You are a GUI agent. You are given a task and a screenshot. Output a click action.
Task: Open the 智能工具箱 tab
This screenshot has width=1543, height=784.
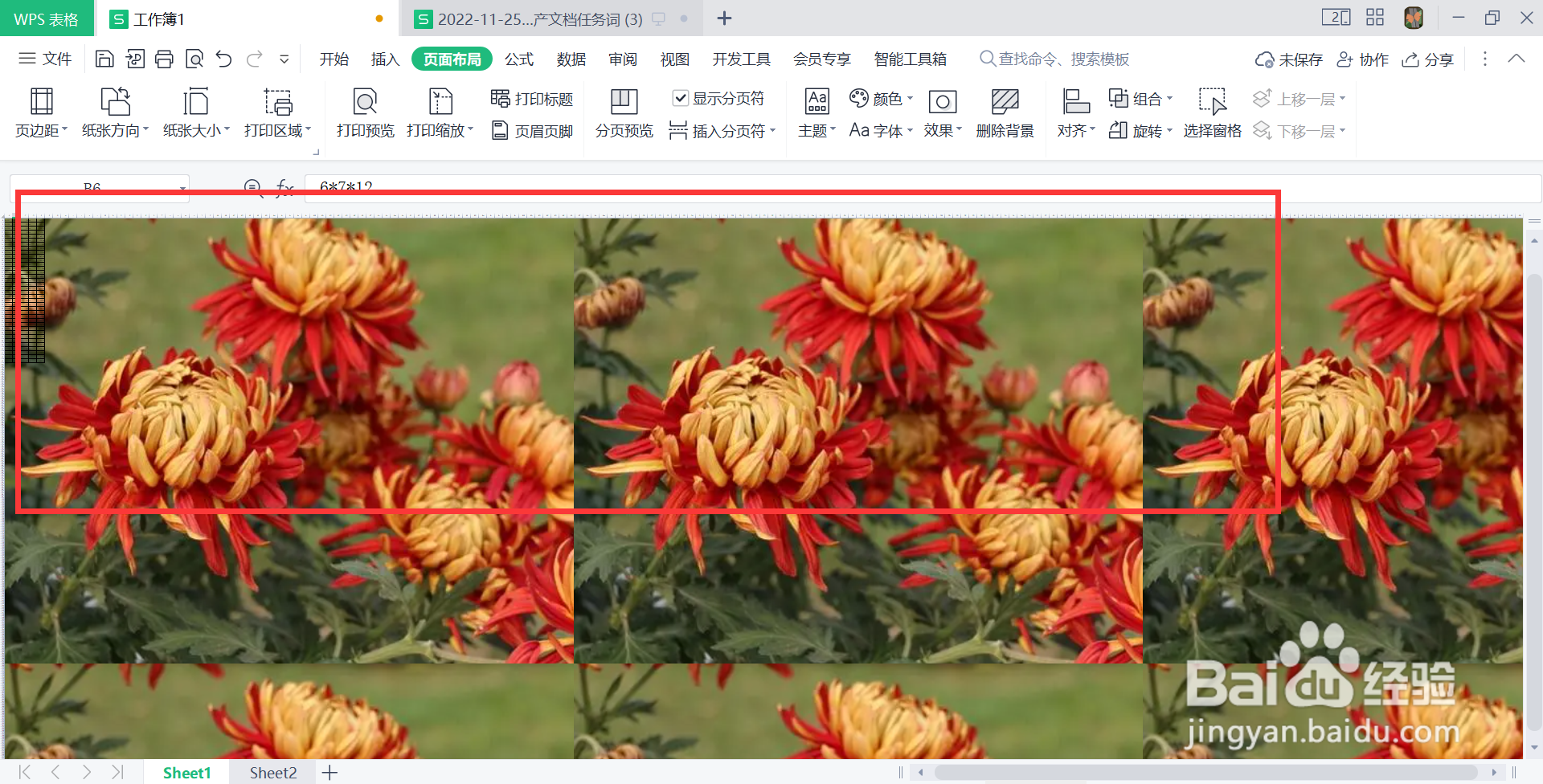tap(910, 59)
